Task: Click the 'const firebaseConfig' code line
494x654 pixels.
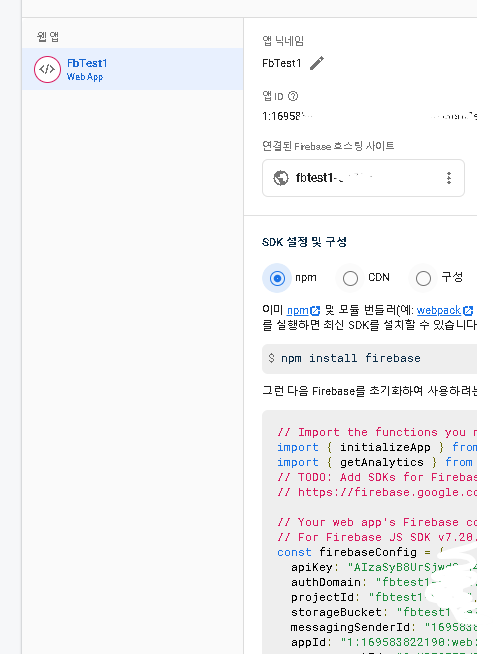Action: pos(360,552)
